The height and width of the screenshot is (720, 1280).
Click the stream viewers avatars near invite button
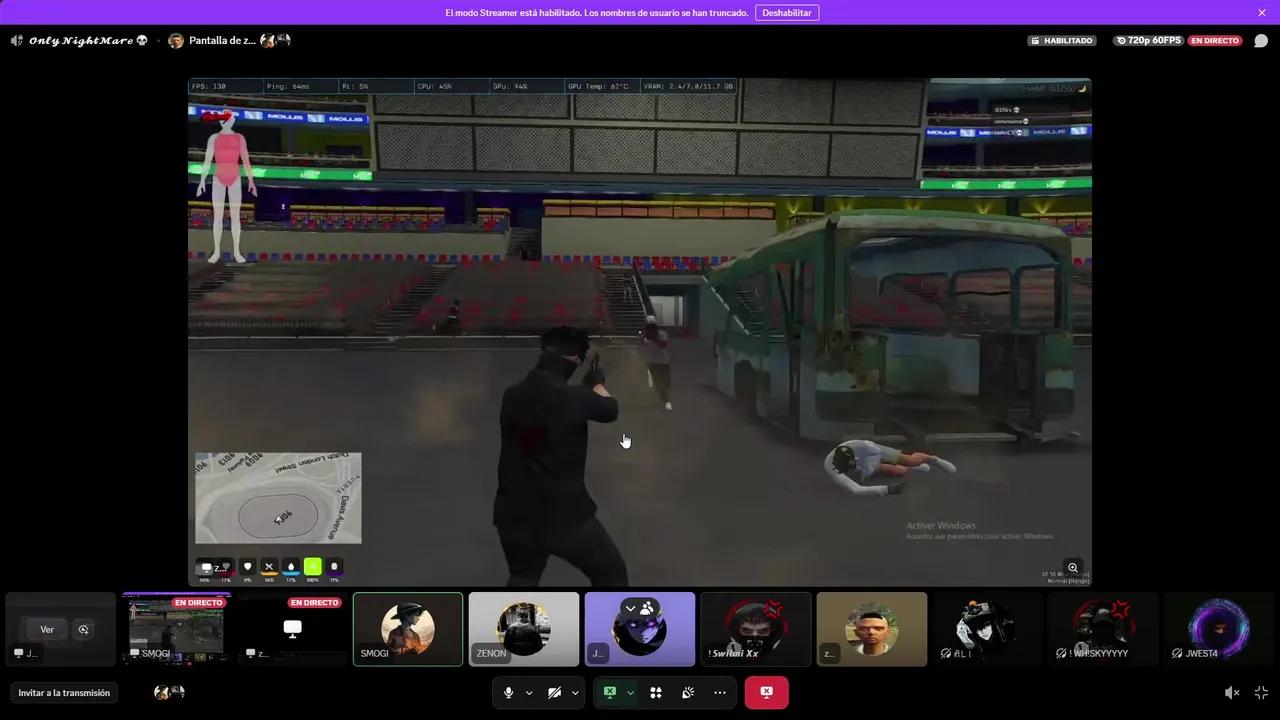pos(169,692)
